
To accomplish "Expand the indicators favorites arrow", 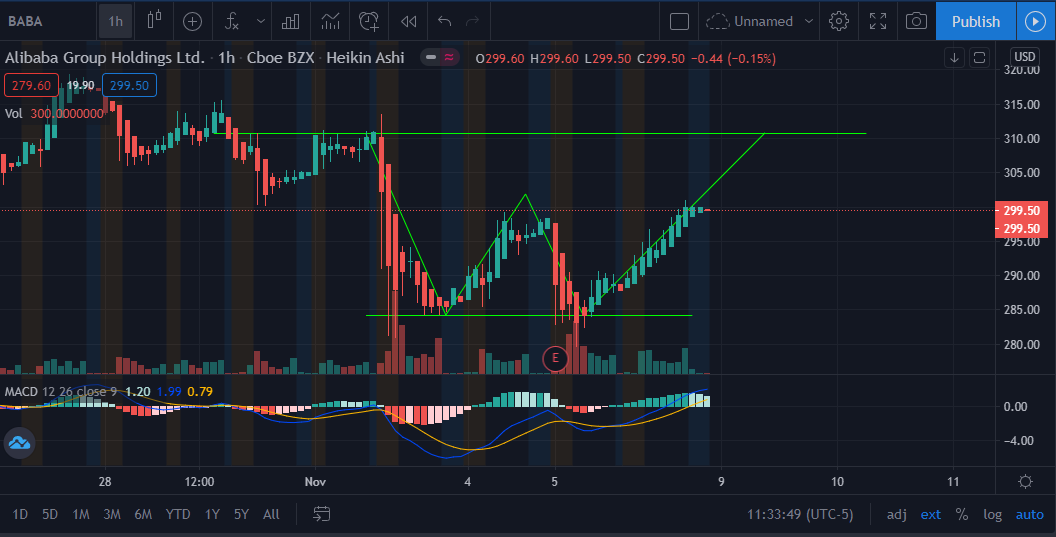I will pyautogui.click(x=261, y=22).
